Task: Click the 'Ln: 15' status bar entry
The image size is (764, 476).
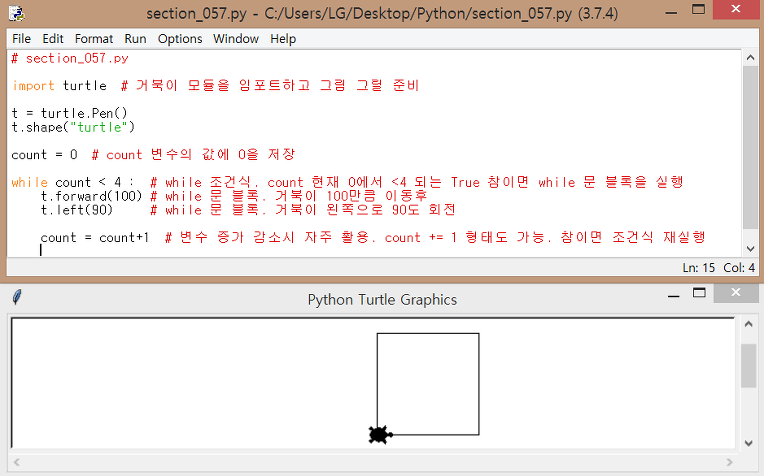Action: pyautogui.click(x=698, y=267)
